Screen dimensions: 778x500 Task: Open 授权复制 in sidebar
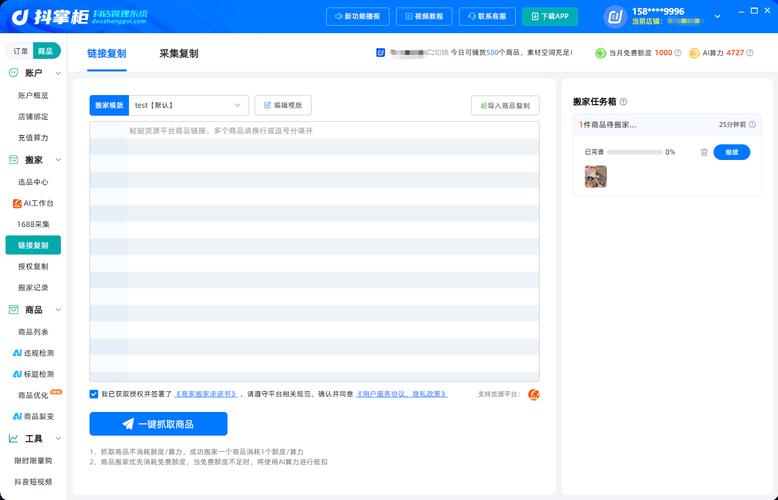(x=33, y=266)
